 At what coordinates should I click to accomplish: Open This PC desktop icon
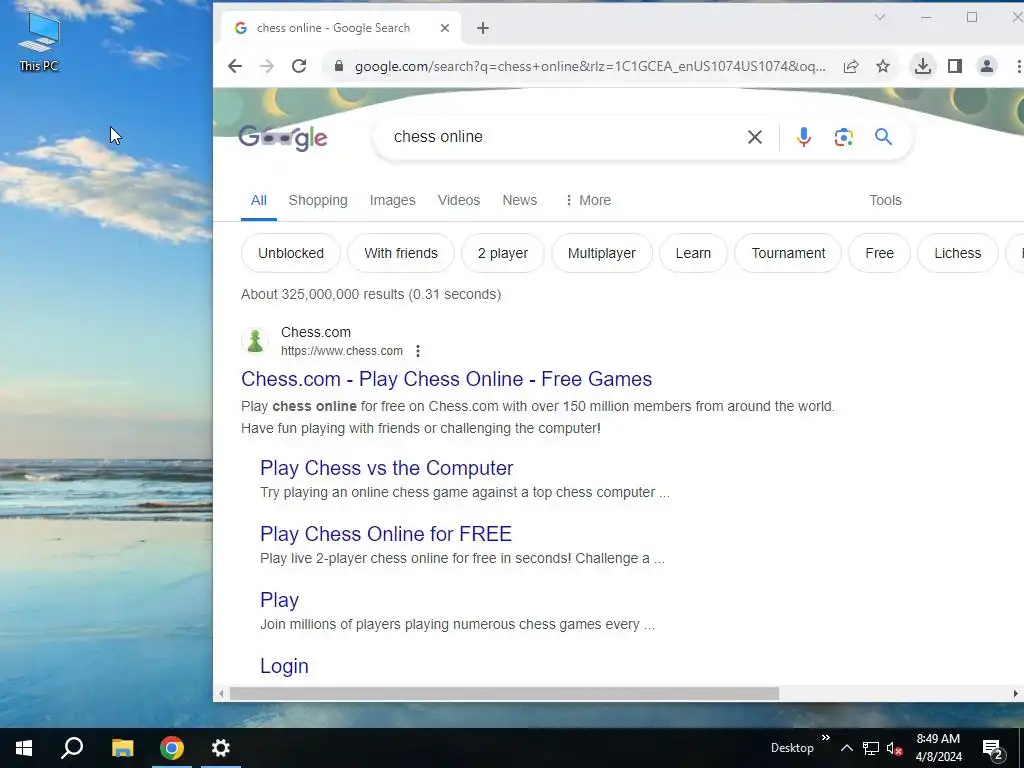click(x=39, y=42)
